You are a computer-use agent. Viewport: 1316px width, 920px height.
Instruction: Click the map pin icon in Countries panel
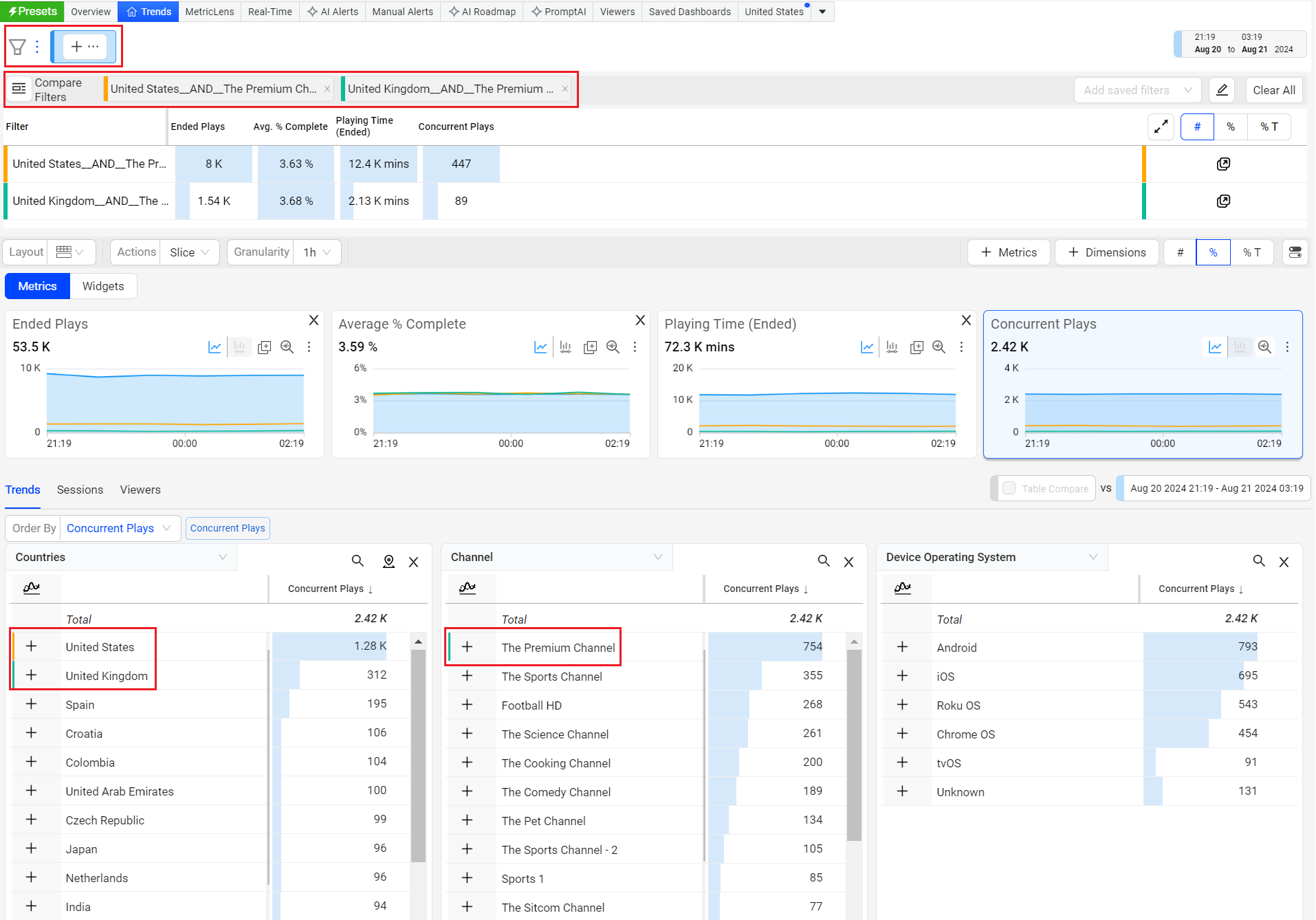pos(388,562)
